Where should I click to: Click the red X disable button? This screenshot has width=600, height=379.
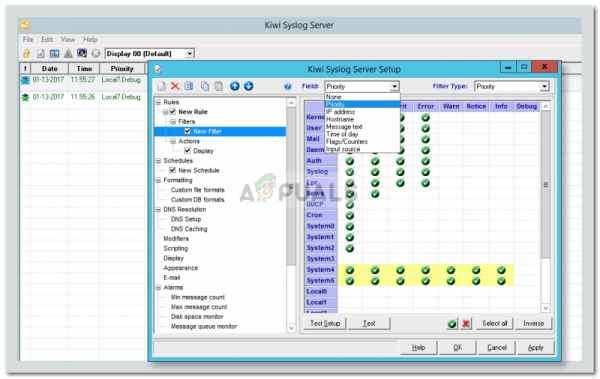click(x=466, y=323)
